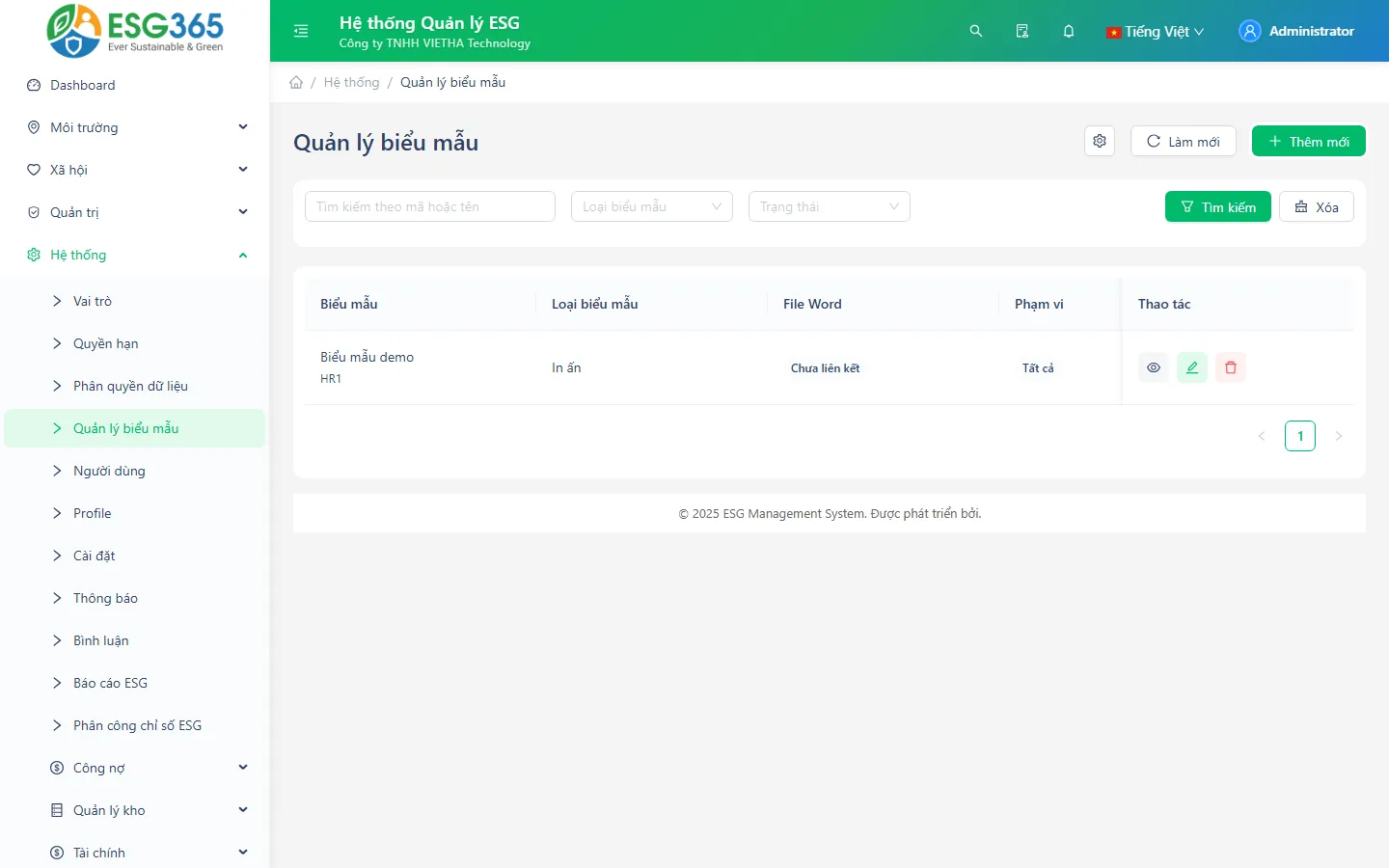Expand the Quản lý kho menu chevron

[x=243, y=810]
